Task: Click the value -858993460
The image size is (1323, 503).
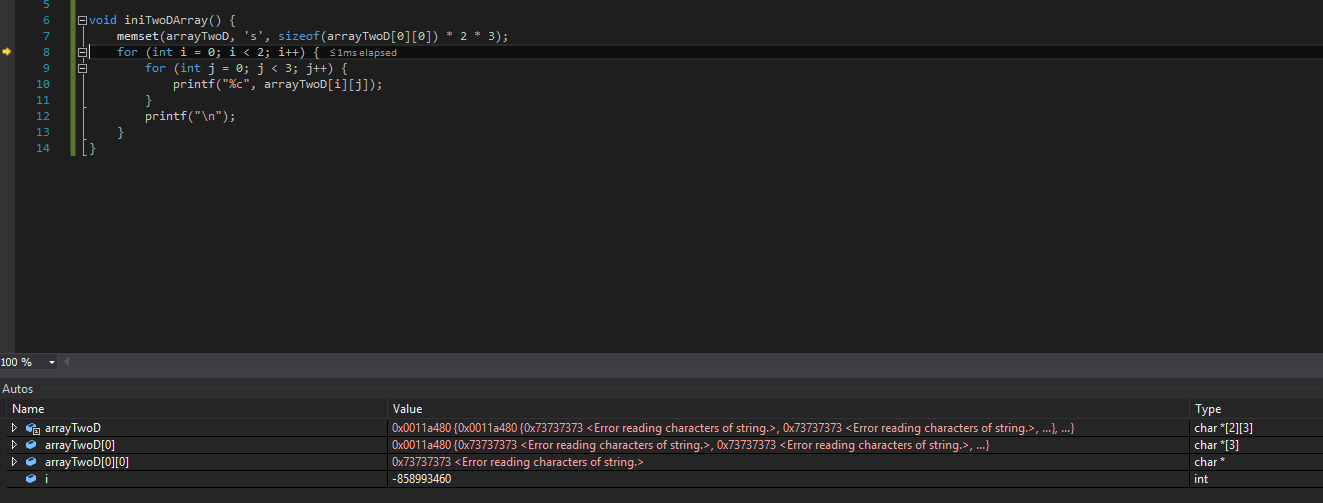Action: pyautogui.click(x=421, y=479)
